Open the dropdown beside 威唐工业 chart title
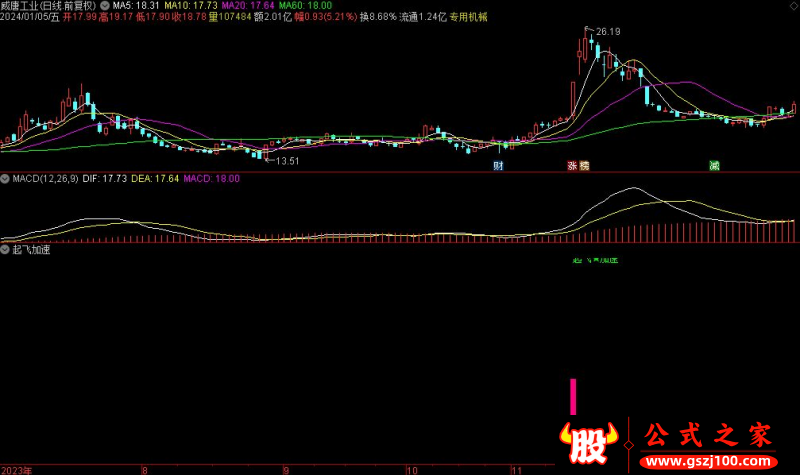 coord(105,6)
